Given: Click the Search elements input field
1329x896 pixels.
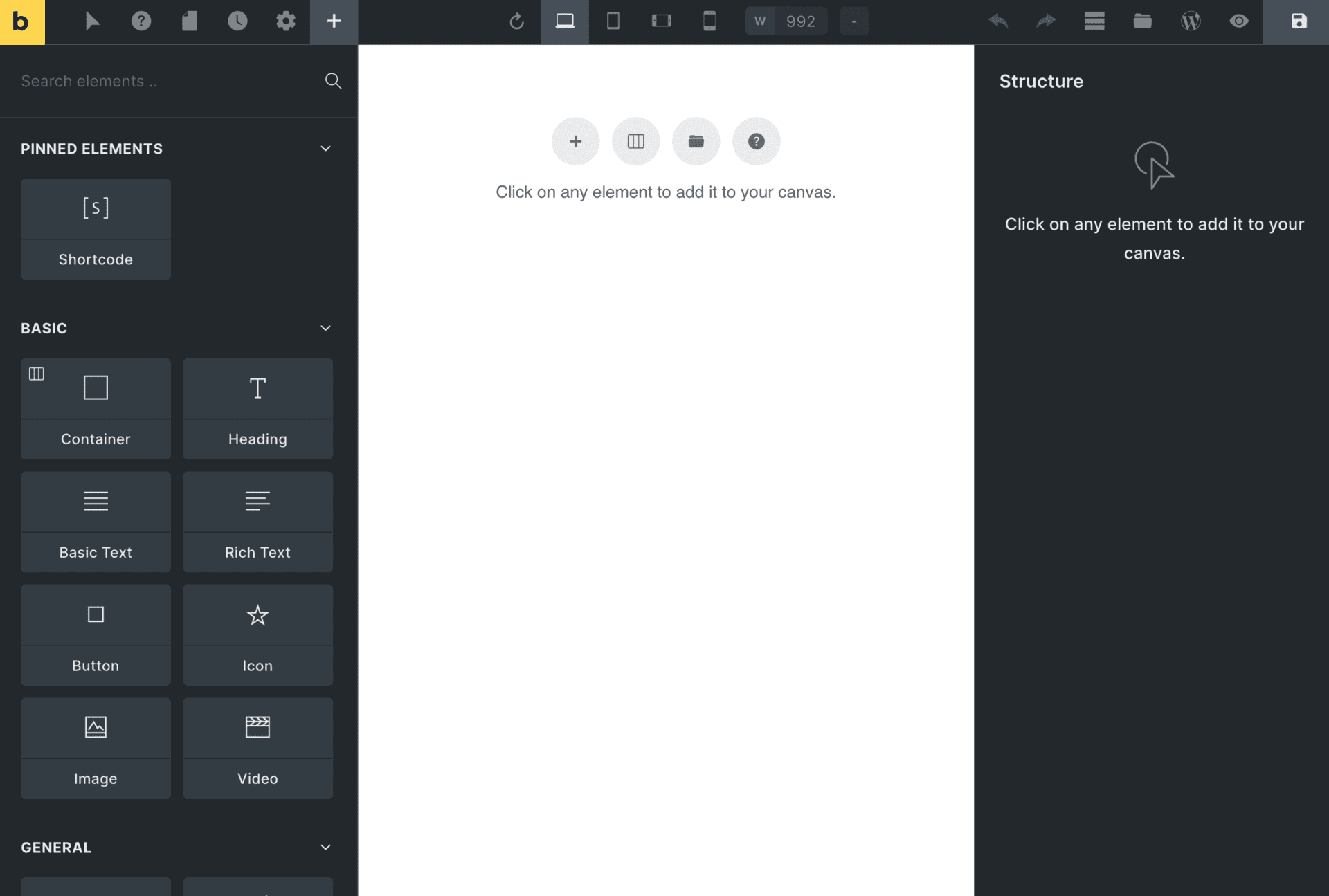Looking at the screenshot, I should [166, 81].
